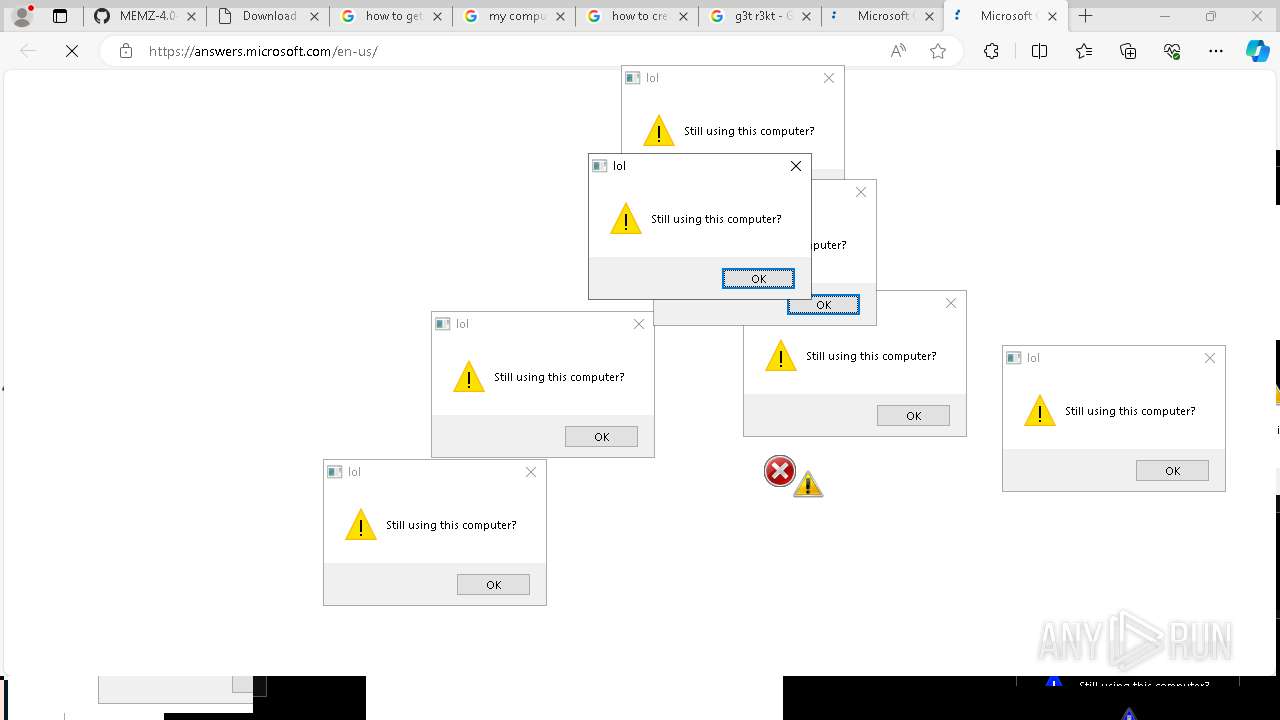View site information lock icon
This screenshot has height=720, width=1280.
pos(126,51)
